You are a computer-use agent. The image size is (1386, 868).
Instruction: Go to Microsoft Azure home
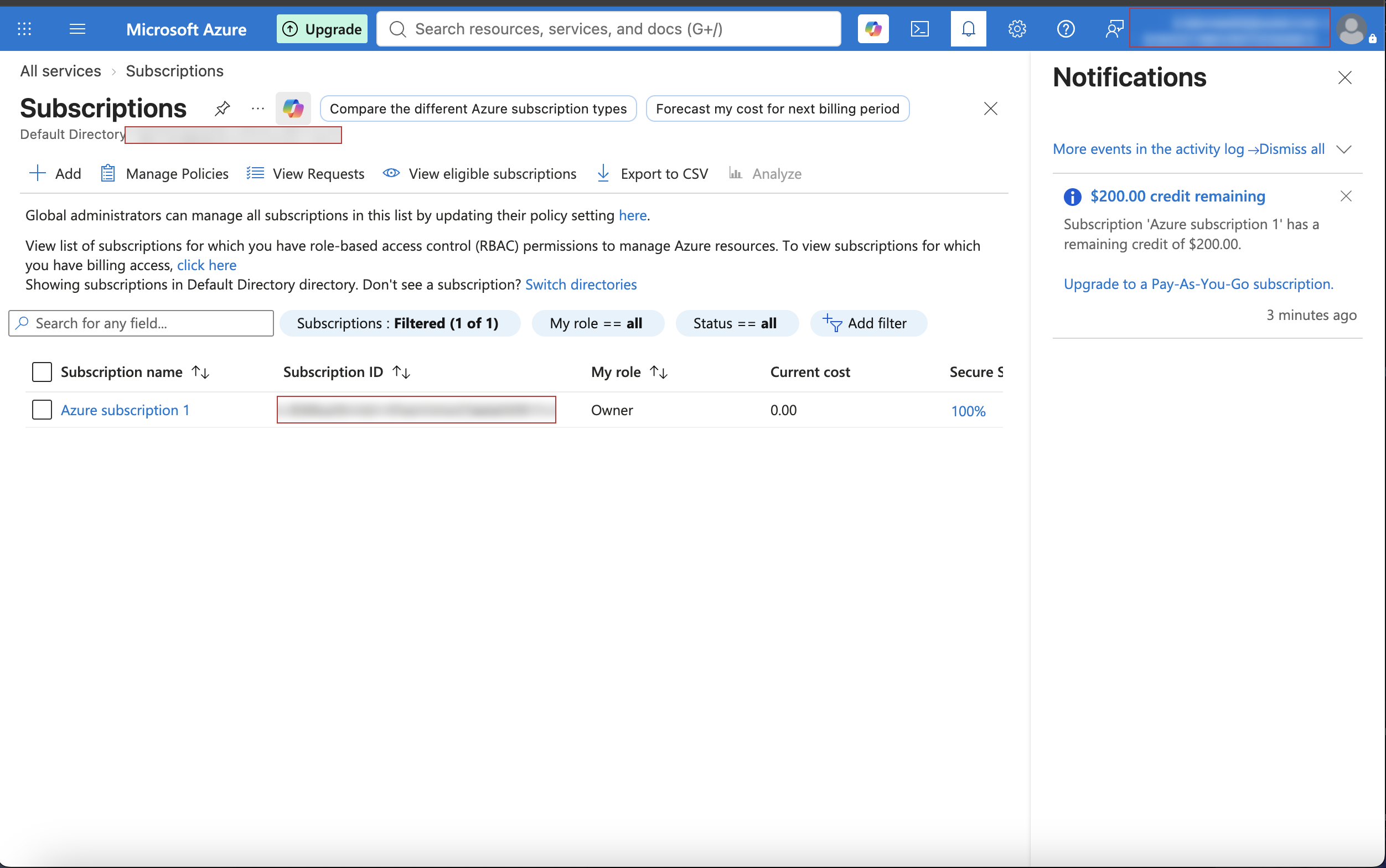tap(186, 29)
